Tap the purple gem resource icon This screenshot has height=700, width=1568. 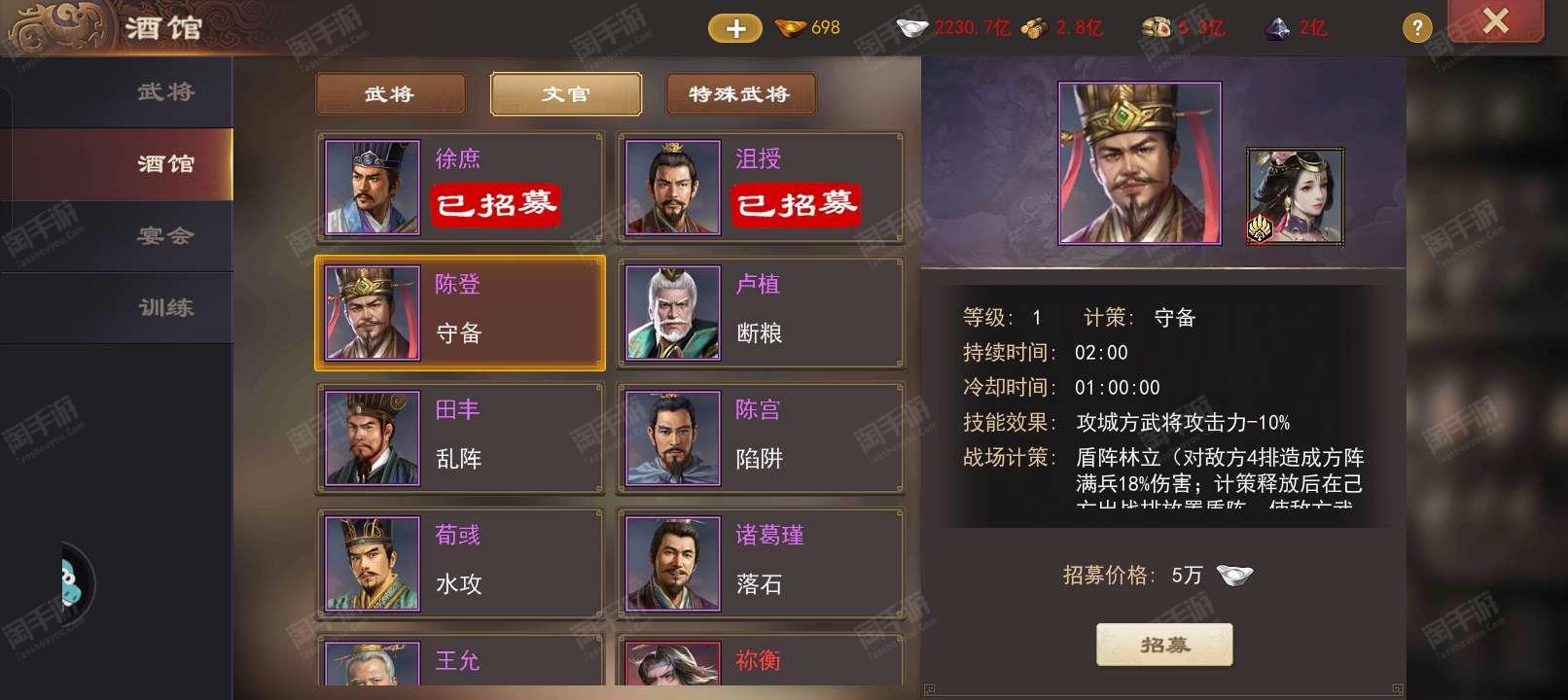[x=1276, y=28]
